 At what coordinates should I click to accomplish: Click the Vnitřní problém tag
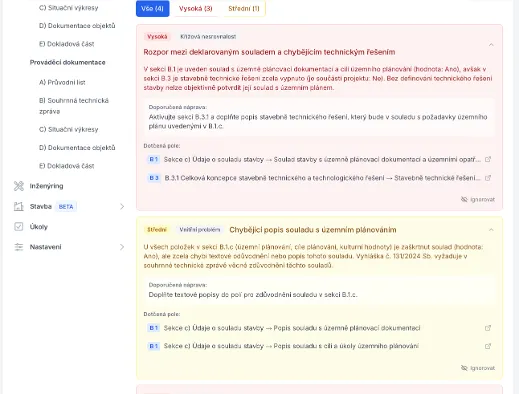[200, 230]
